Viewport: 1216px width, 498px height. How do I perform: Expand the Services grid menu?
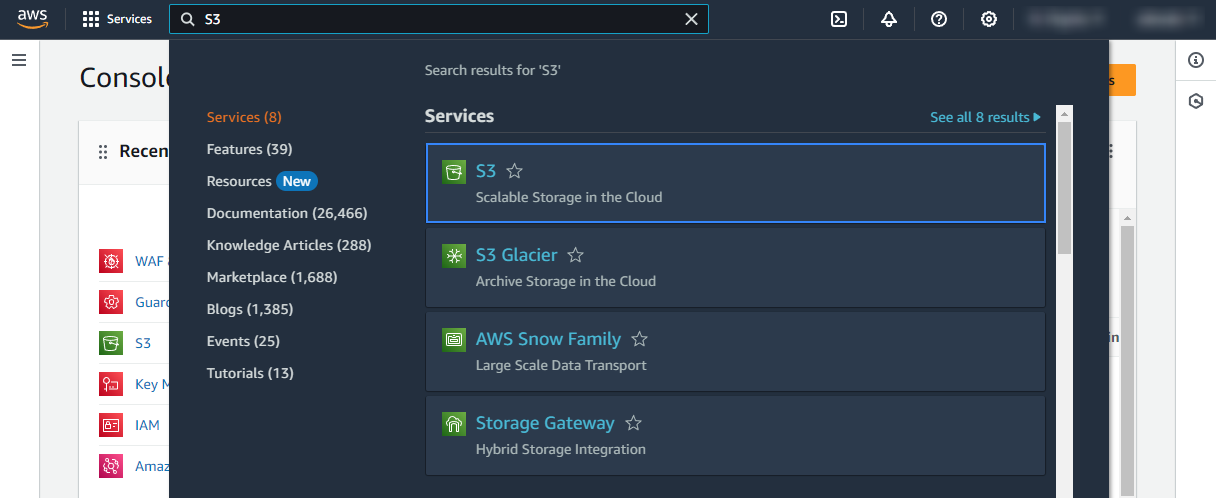click(117, 19)
